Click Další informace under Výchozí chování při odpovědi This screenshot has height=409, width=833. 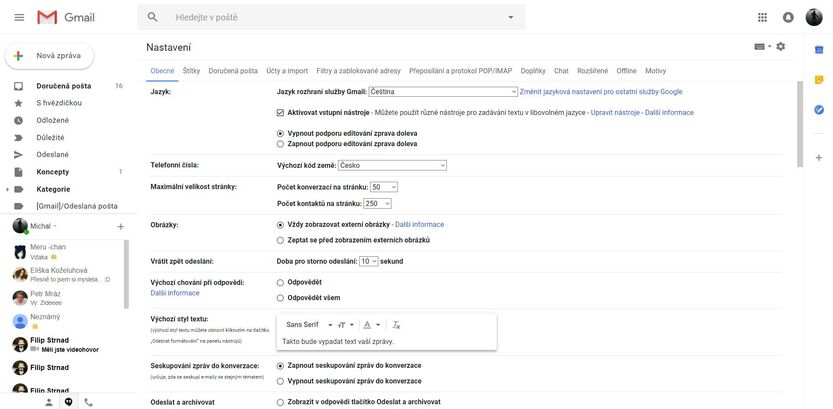coord(175,293)
